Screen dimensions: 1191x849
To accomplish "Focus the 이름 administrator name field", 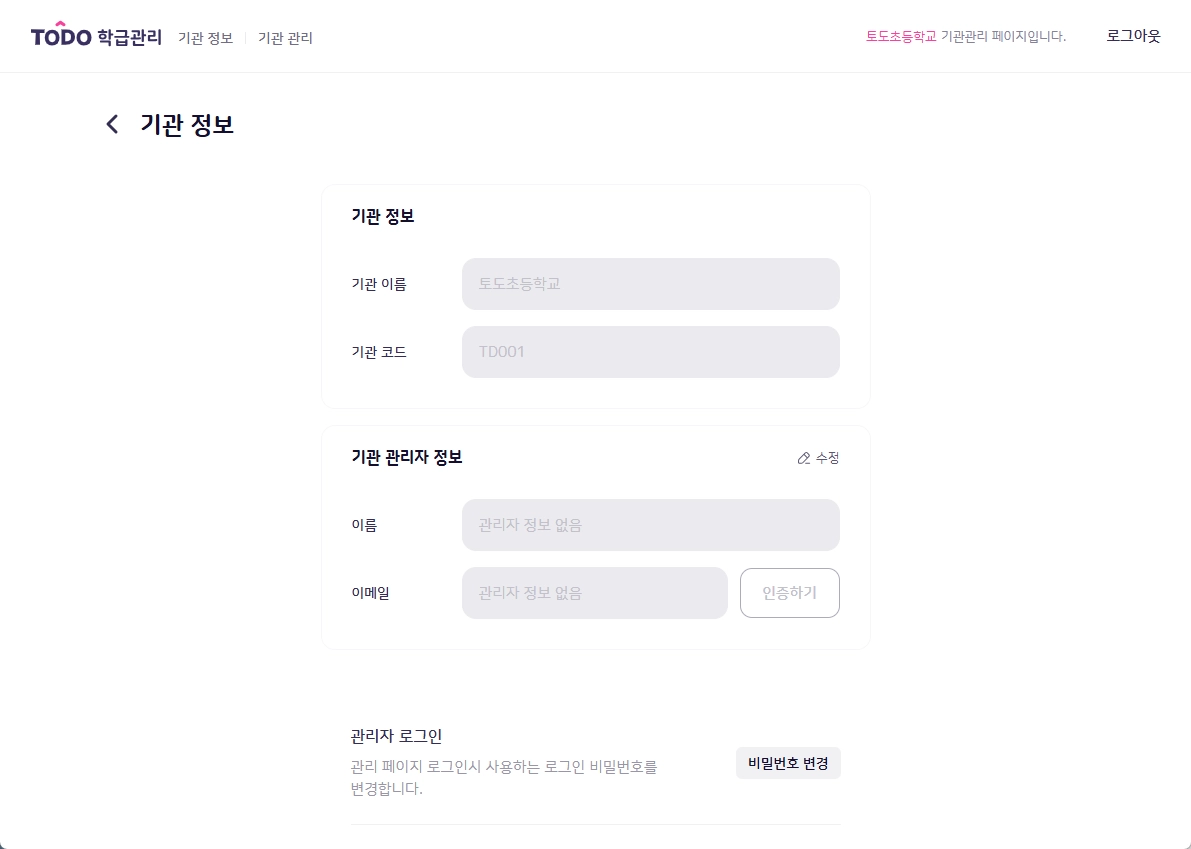I will tap(650, 525).
